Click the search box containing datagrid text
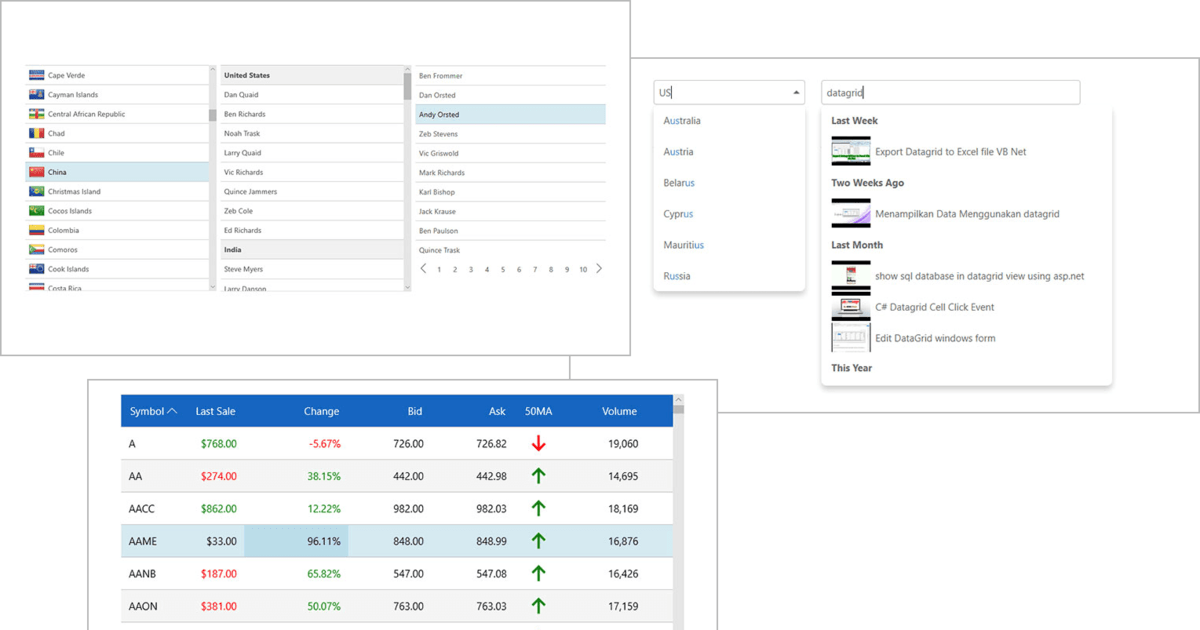Screen dimensions: 1200x630 tap(950, 92)
